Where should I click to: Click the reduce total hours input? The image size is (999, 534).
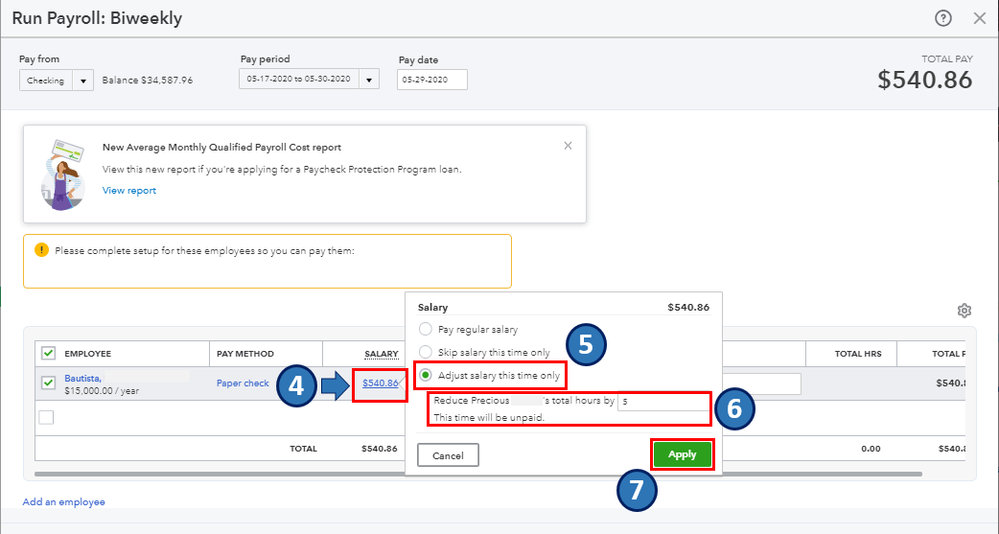pos(663,400)
